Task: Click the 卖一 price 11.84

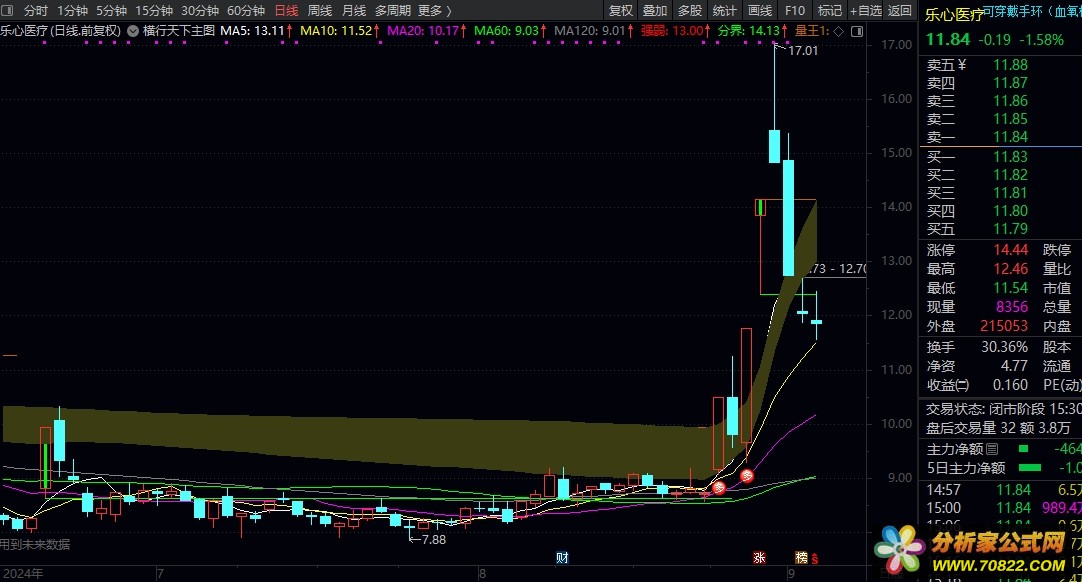Action: (1010, 137)
